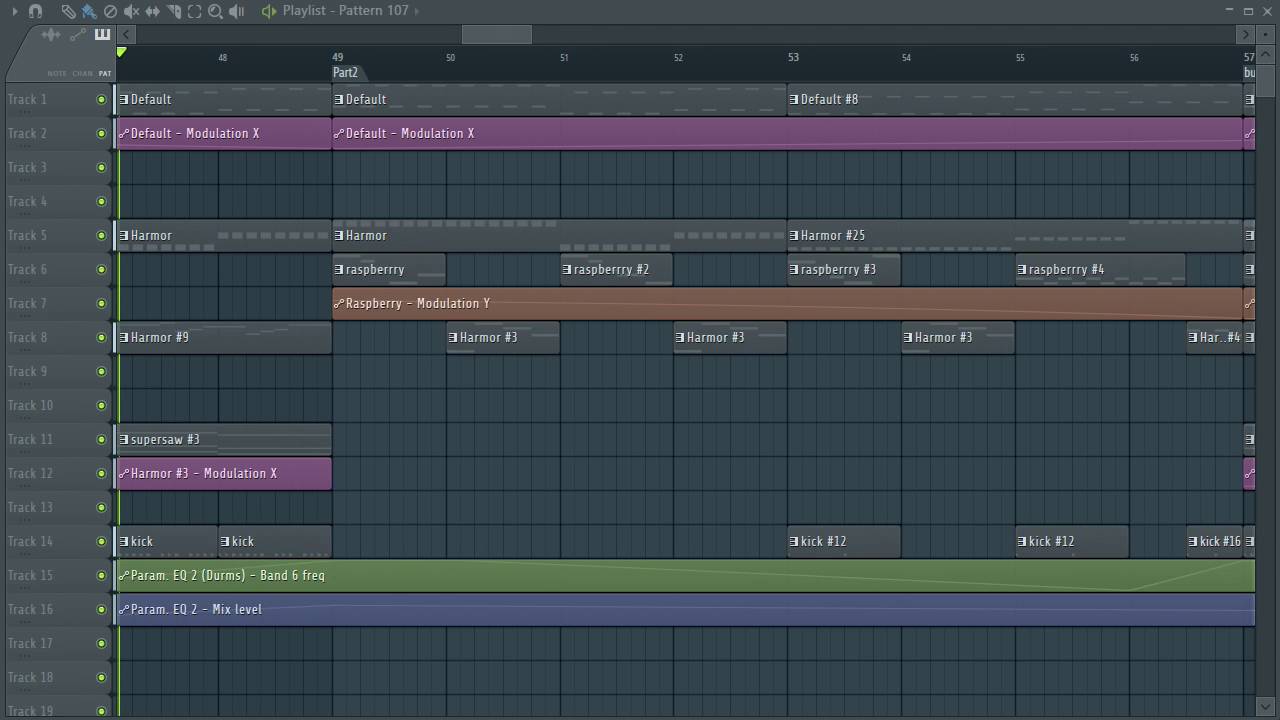Click bar number 53 on timeline ruler

pyautogui.click(x=793, y=57)
